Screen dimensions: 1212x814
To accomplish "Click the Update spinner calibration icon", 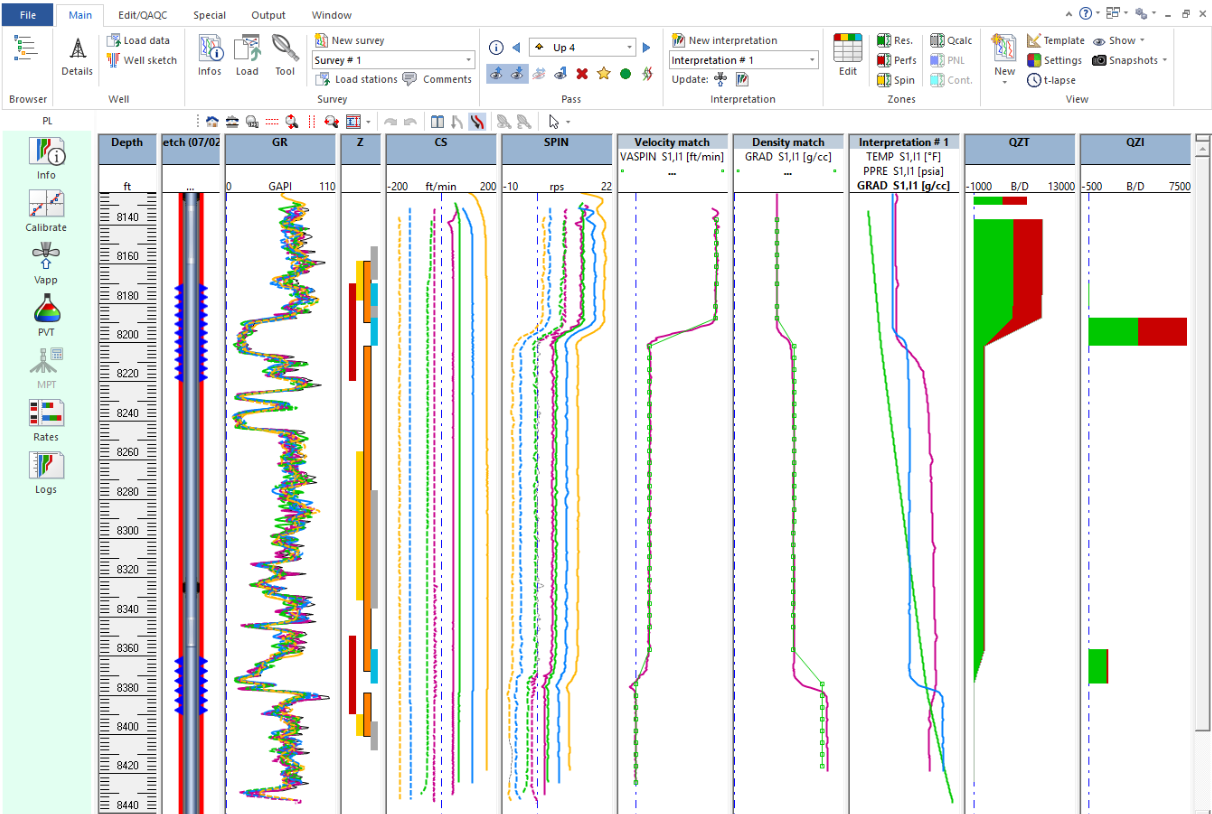I will click(720, 79).
